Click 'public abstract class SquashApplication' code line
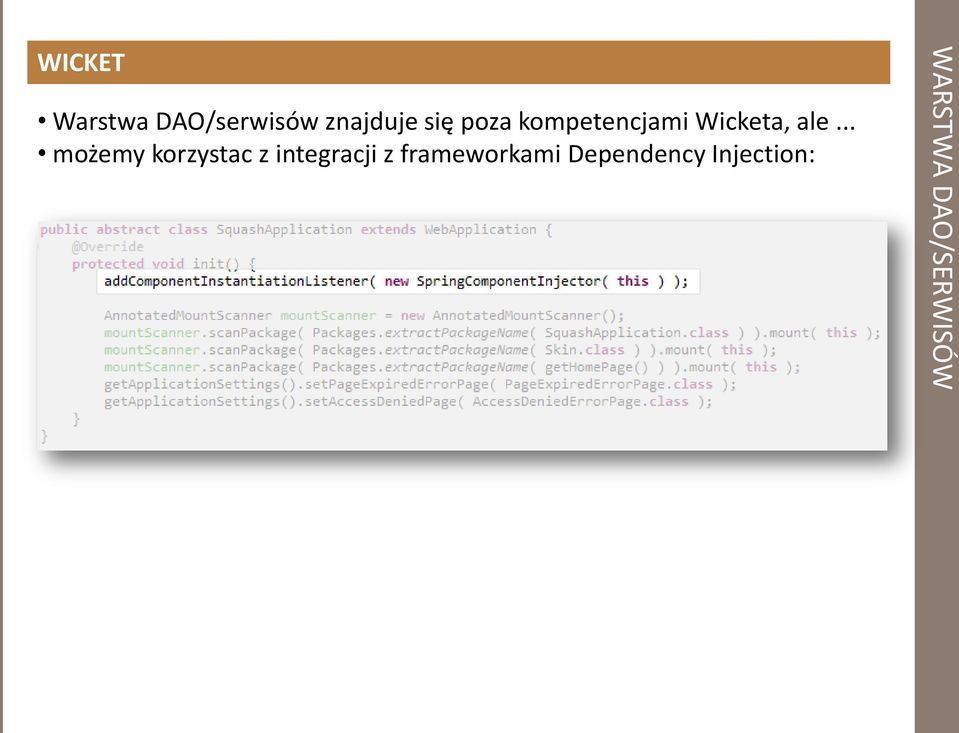Viewport: 959px width, 733px height. point(297,229)
